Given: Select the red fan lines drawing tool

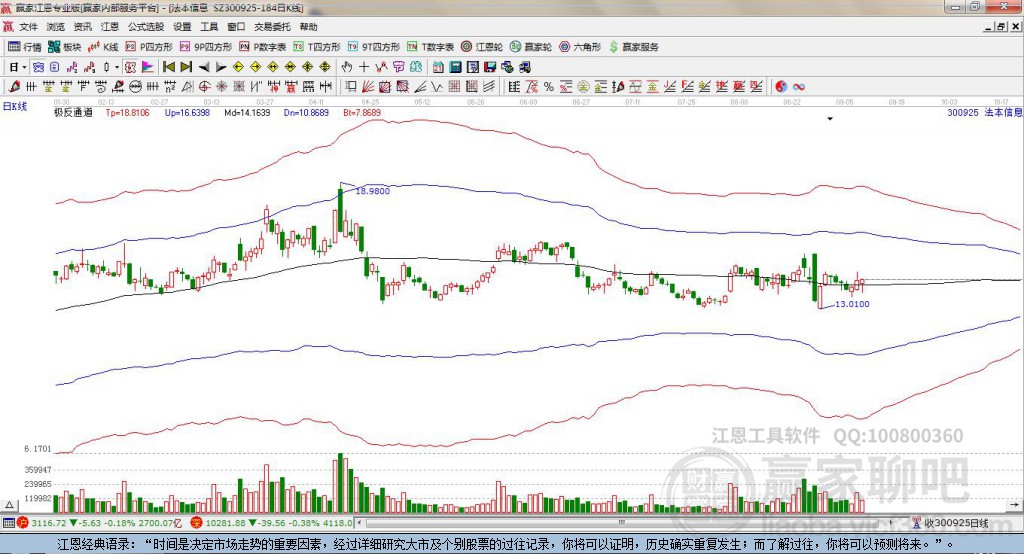Looking at the screenshot, I should pyautogui.click(x=368, y=86).
